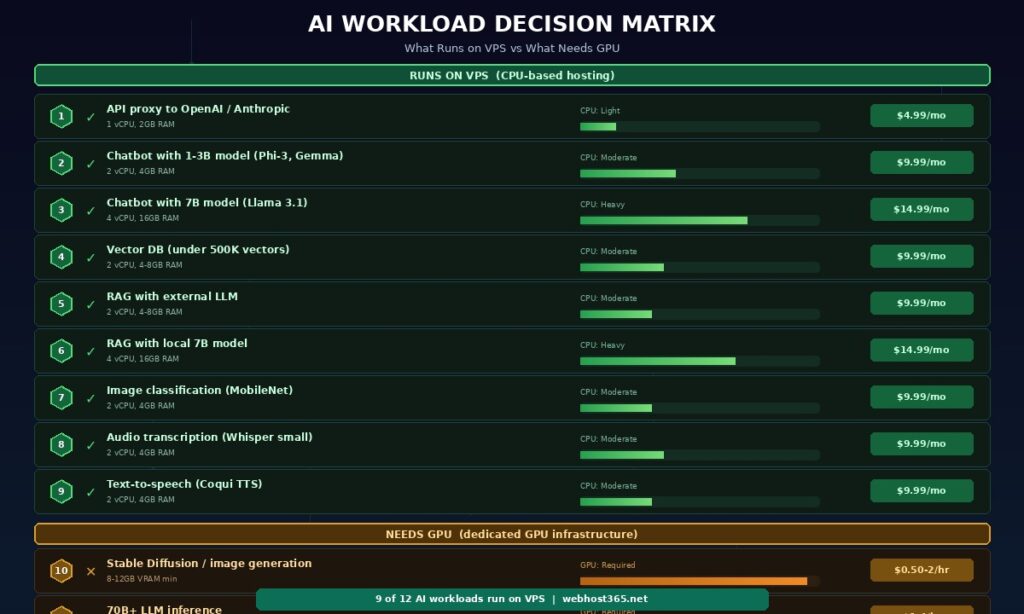Expand the NEEDS GPU section header

(x=512, y=534)
